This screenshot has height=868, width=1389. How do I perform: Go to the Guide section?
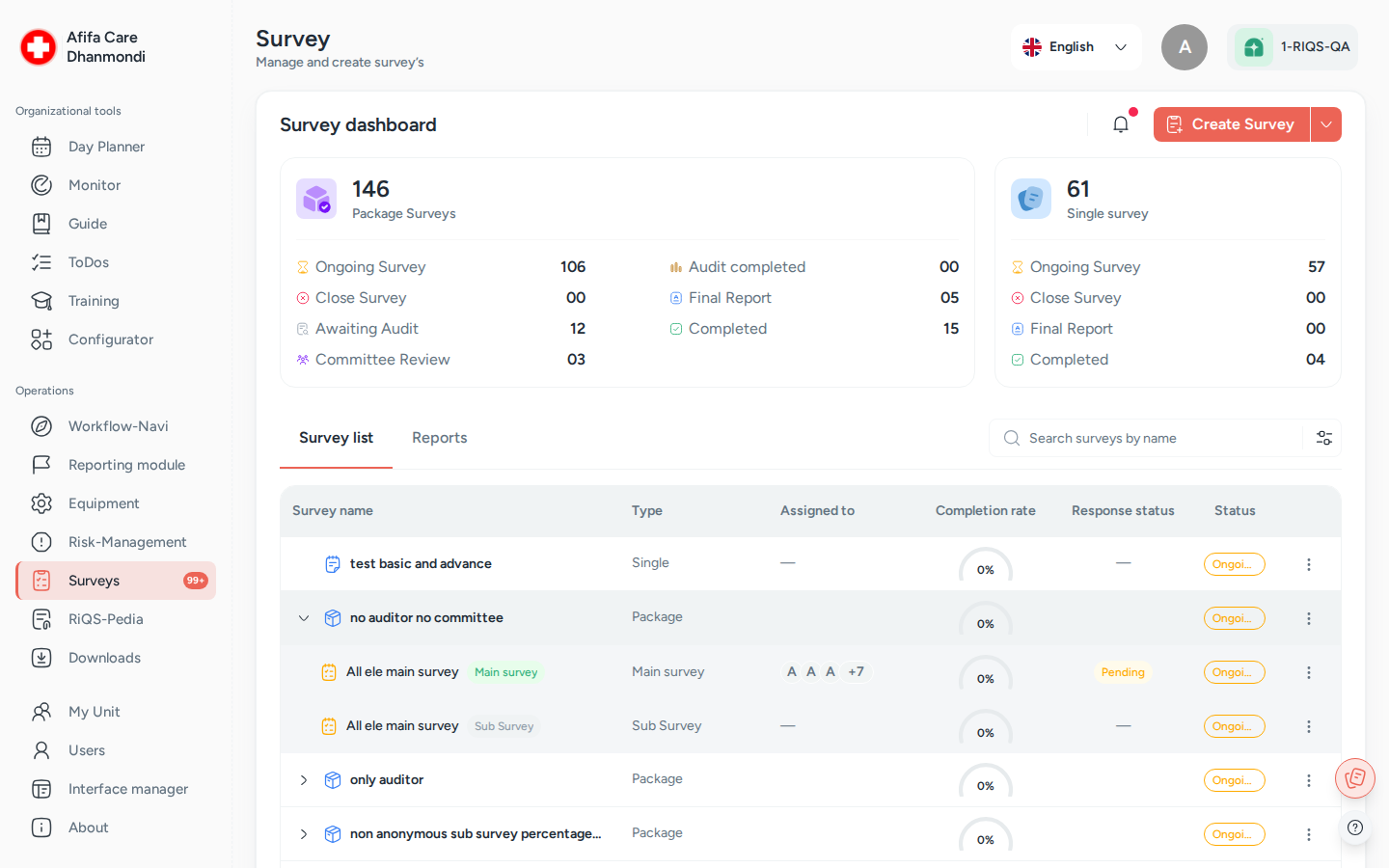(x=116, y=224)
